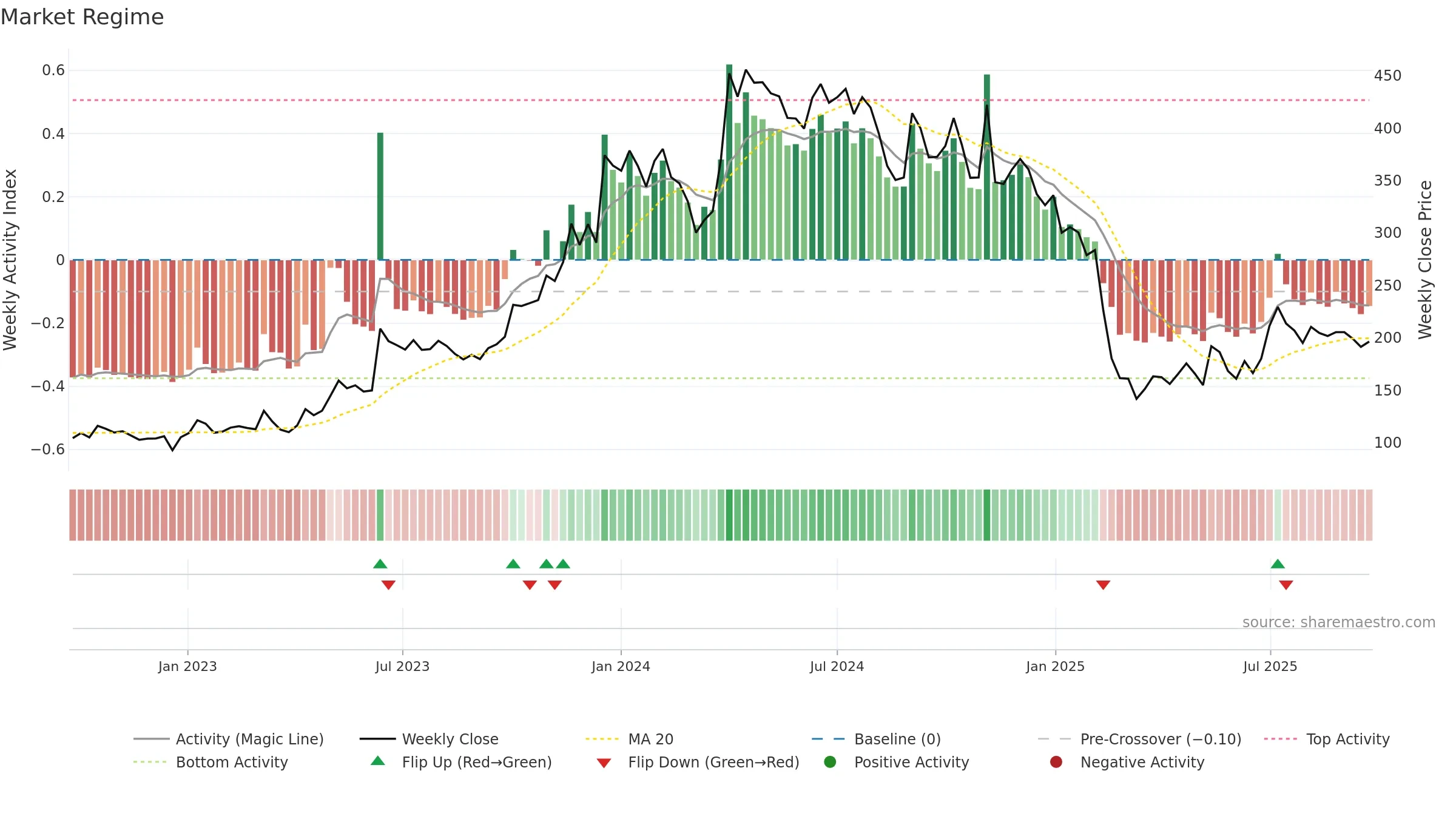Click the 0.2 left axis tick label
Viewport: 1456px width, 819px height.
point(53,197)
